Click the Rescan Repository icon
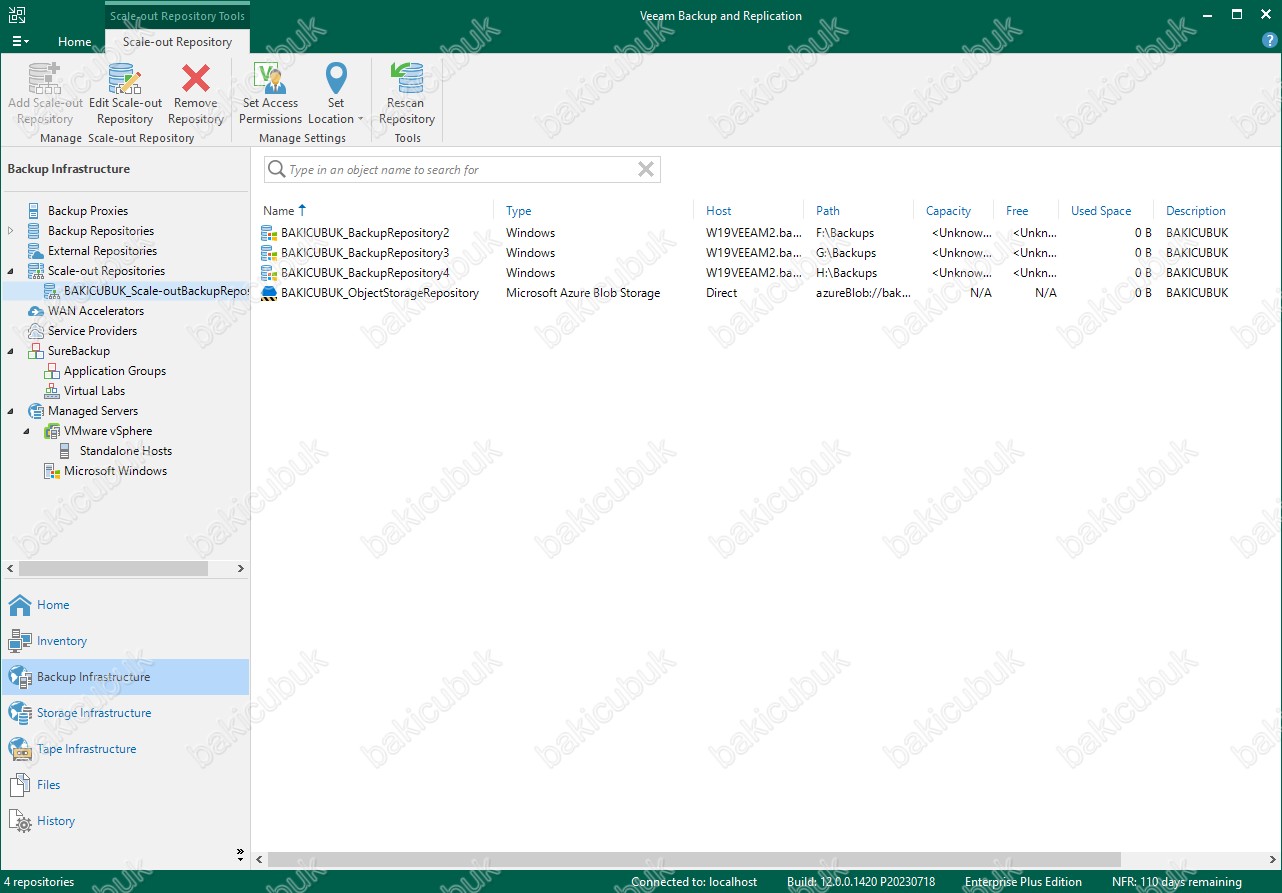 pyautogui.click(x=406, y=77)
